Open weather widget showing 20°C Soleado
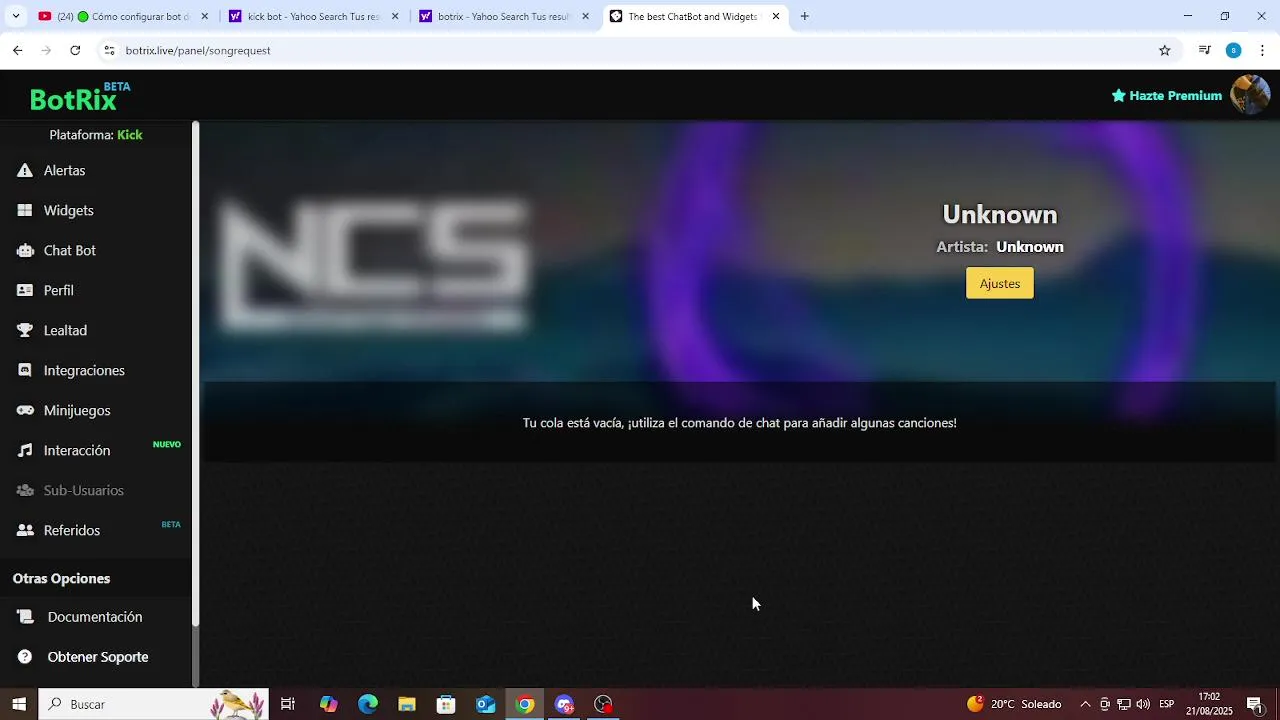 [1014, 704]
